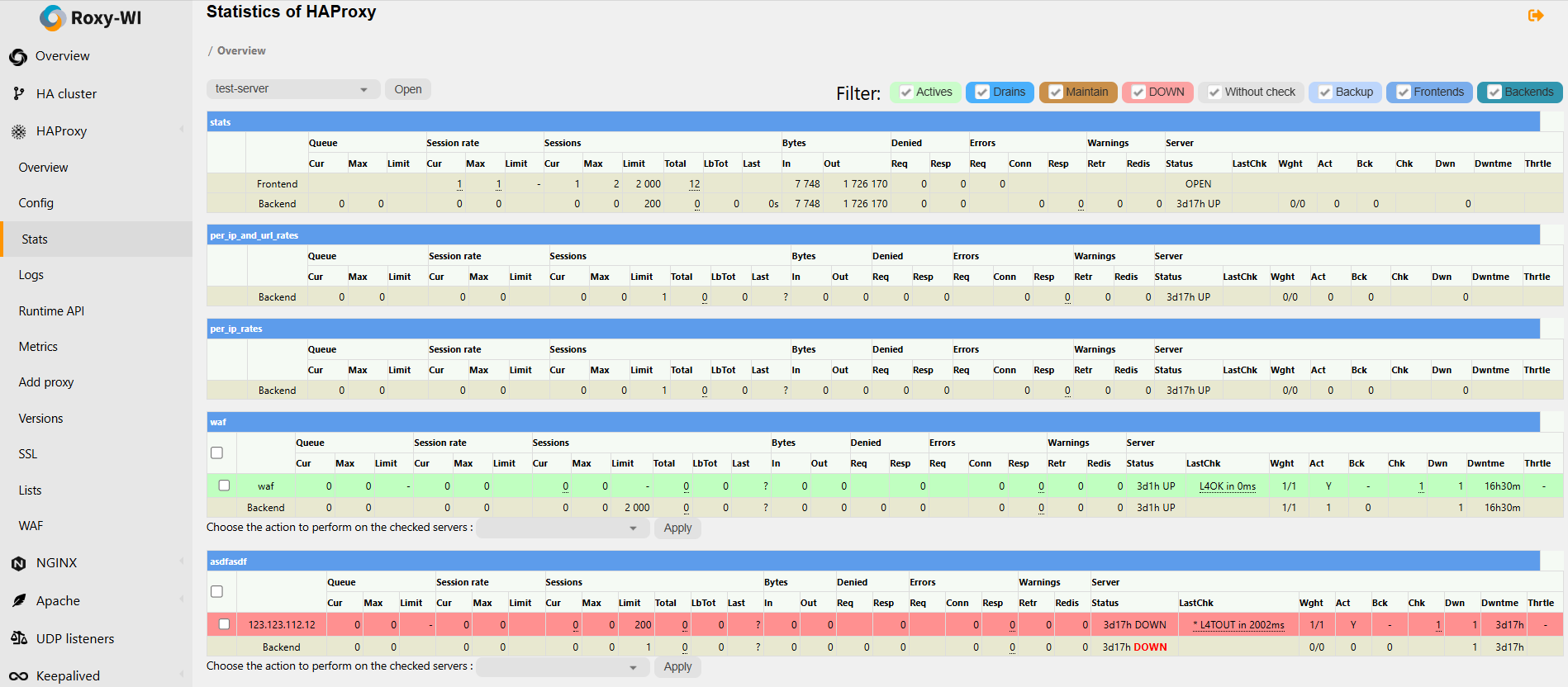Screen dimensions: 1568x687
Task: Toggle the DOWN filter checkbox
Action: point(1138,92)
